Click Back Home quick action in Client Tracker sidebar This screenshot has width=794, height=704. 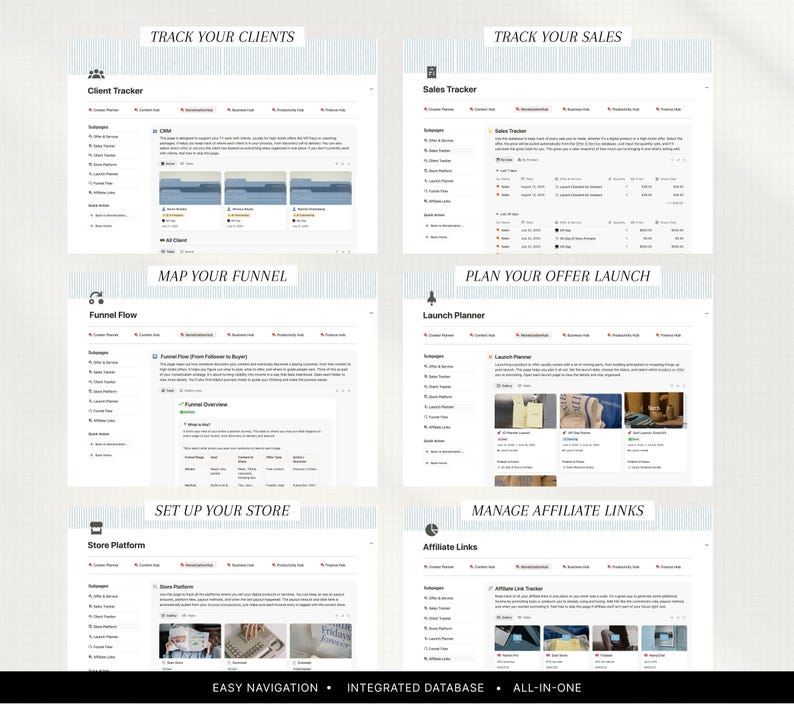coord(101,226)
